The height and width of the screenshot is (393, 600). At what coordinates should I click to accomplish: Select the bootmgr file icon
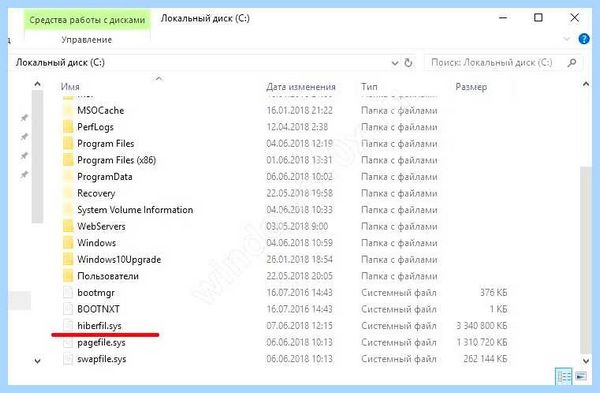[68, 293]
